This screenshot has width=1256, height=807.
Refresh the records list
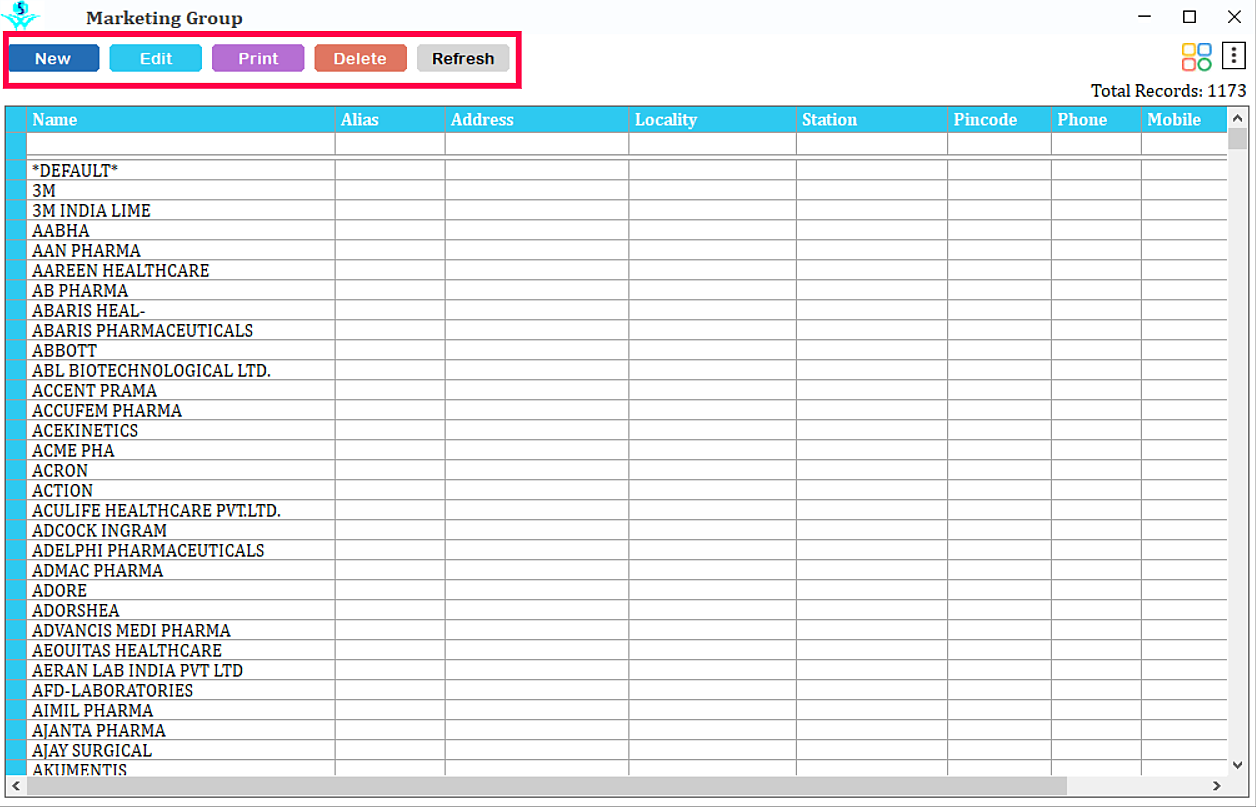(x=463, y=58)
